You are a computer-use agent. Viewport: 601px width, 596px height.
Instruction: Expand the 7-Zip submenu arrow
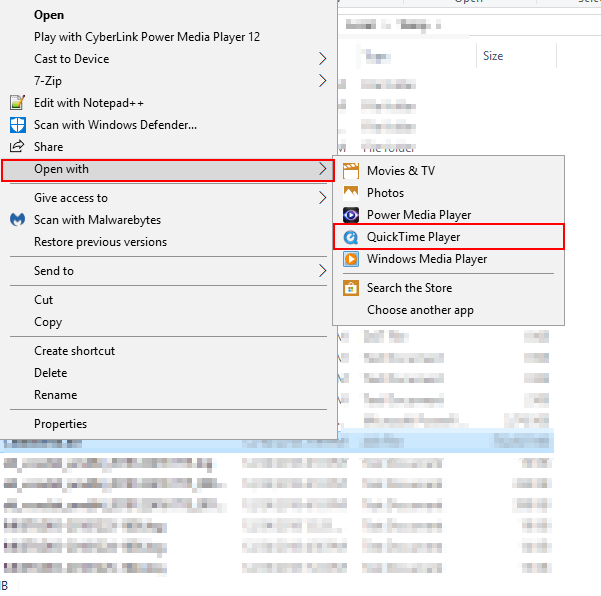pos(322,81)
